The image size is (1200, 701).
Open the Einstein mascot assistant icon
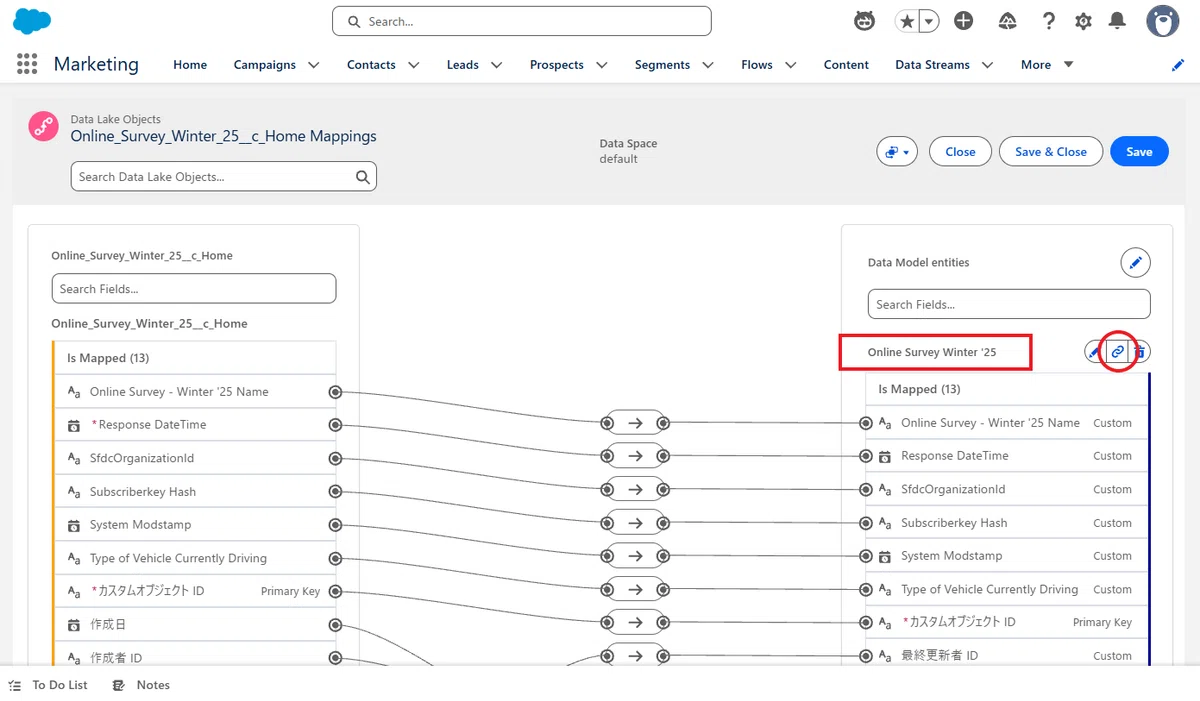[864, 21]
